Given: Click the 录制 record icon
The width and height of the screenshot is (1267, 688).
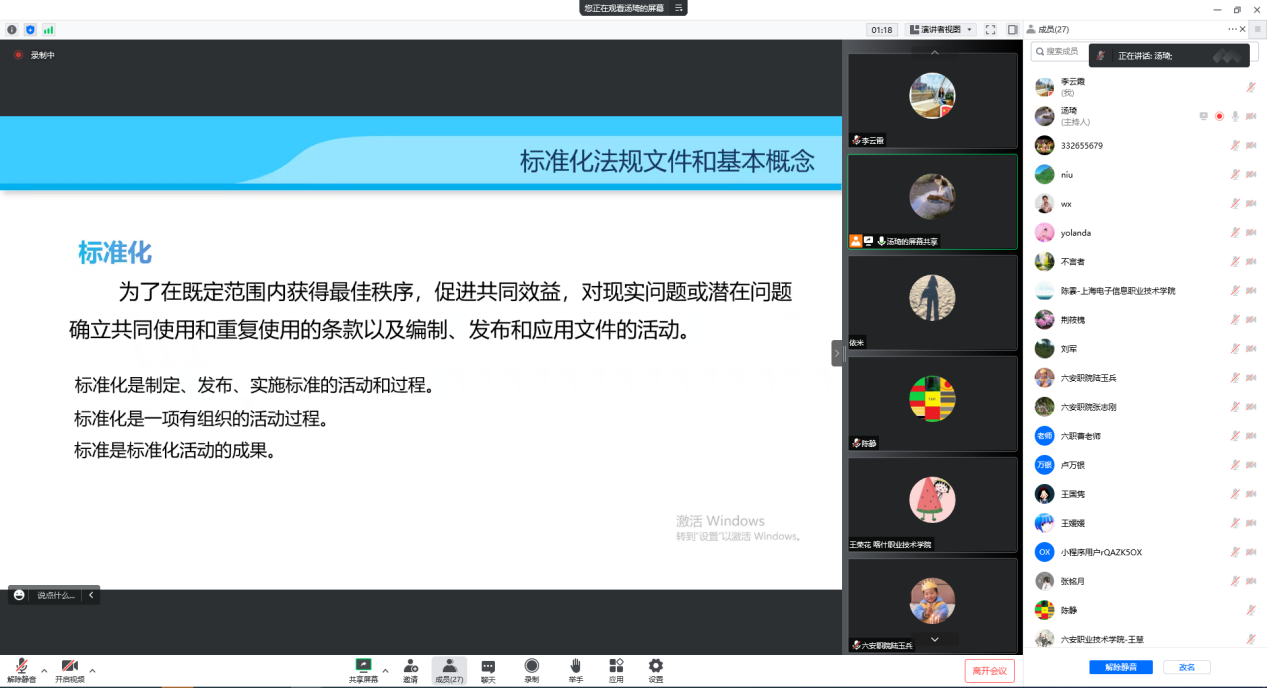Looking at the screenshot, I should tap(531, 669).
